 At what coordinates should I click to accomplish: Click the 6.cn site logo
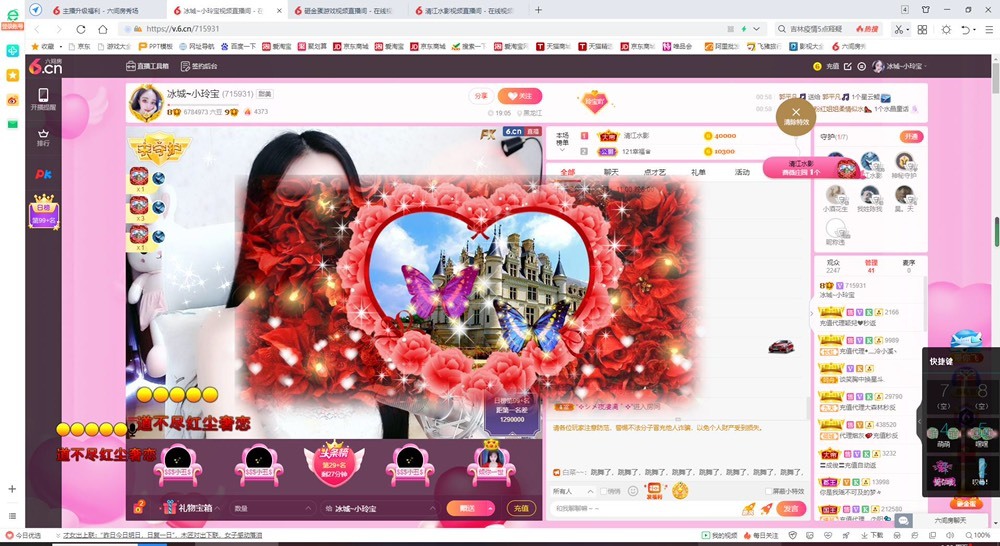pos(45,66)
